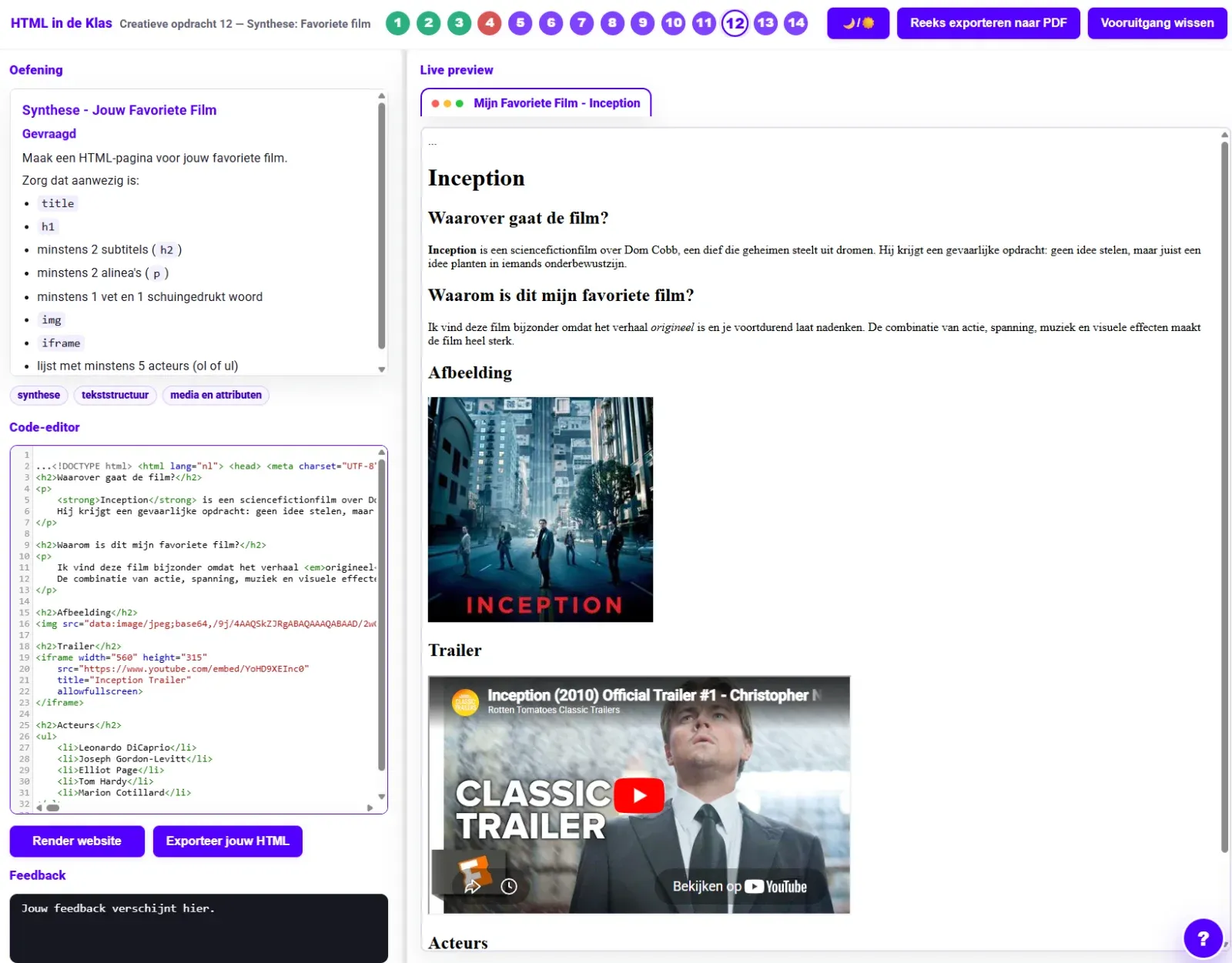Go to exercise step 9

643,23
